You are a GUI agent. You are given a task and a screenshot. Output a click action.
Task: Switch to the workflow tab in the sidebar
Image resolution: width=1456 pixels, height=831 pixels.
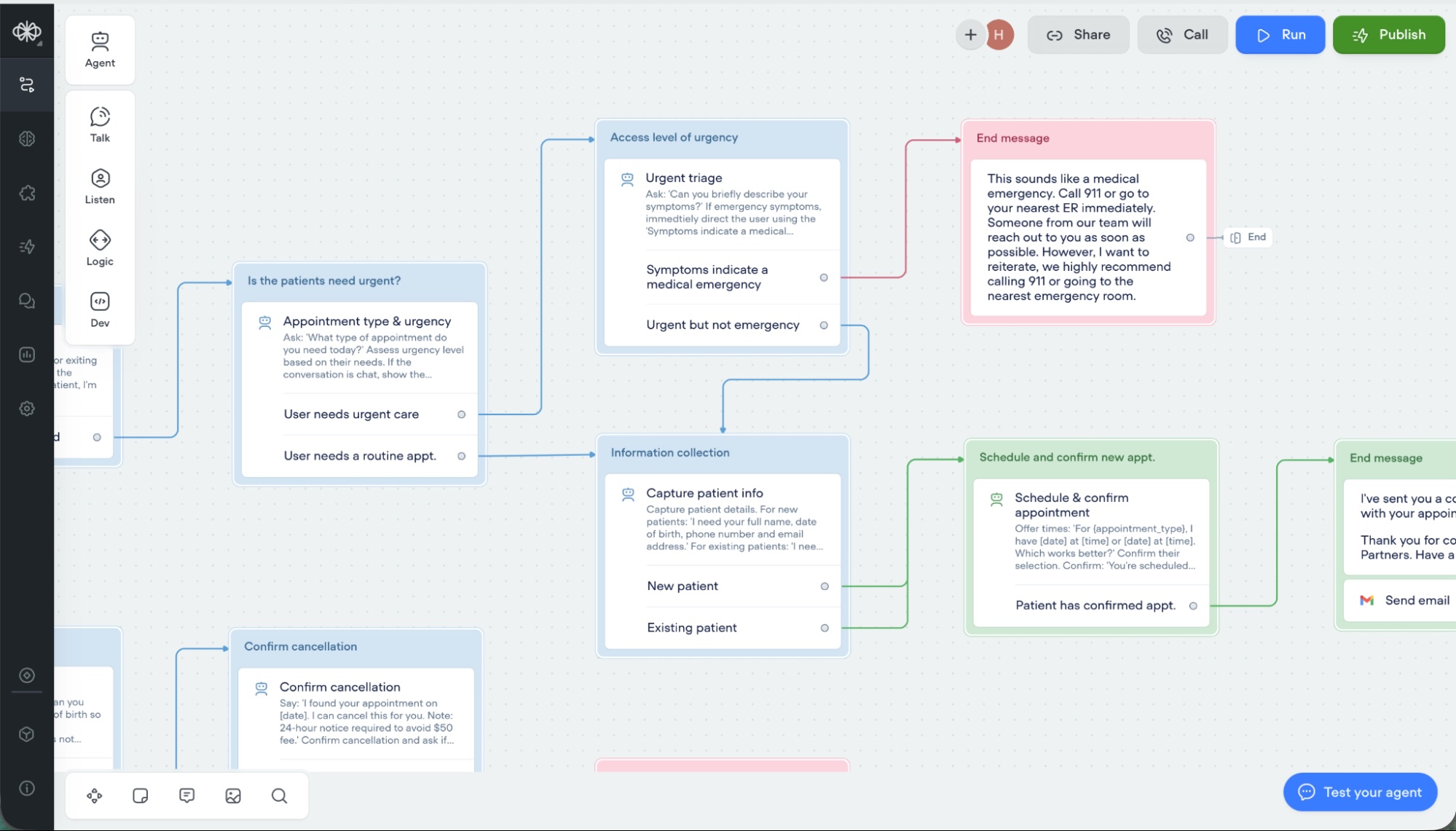pyautogui.click(x=27, y=84)
